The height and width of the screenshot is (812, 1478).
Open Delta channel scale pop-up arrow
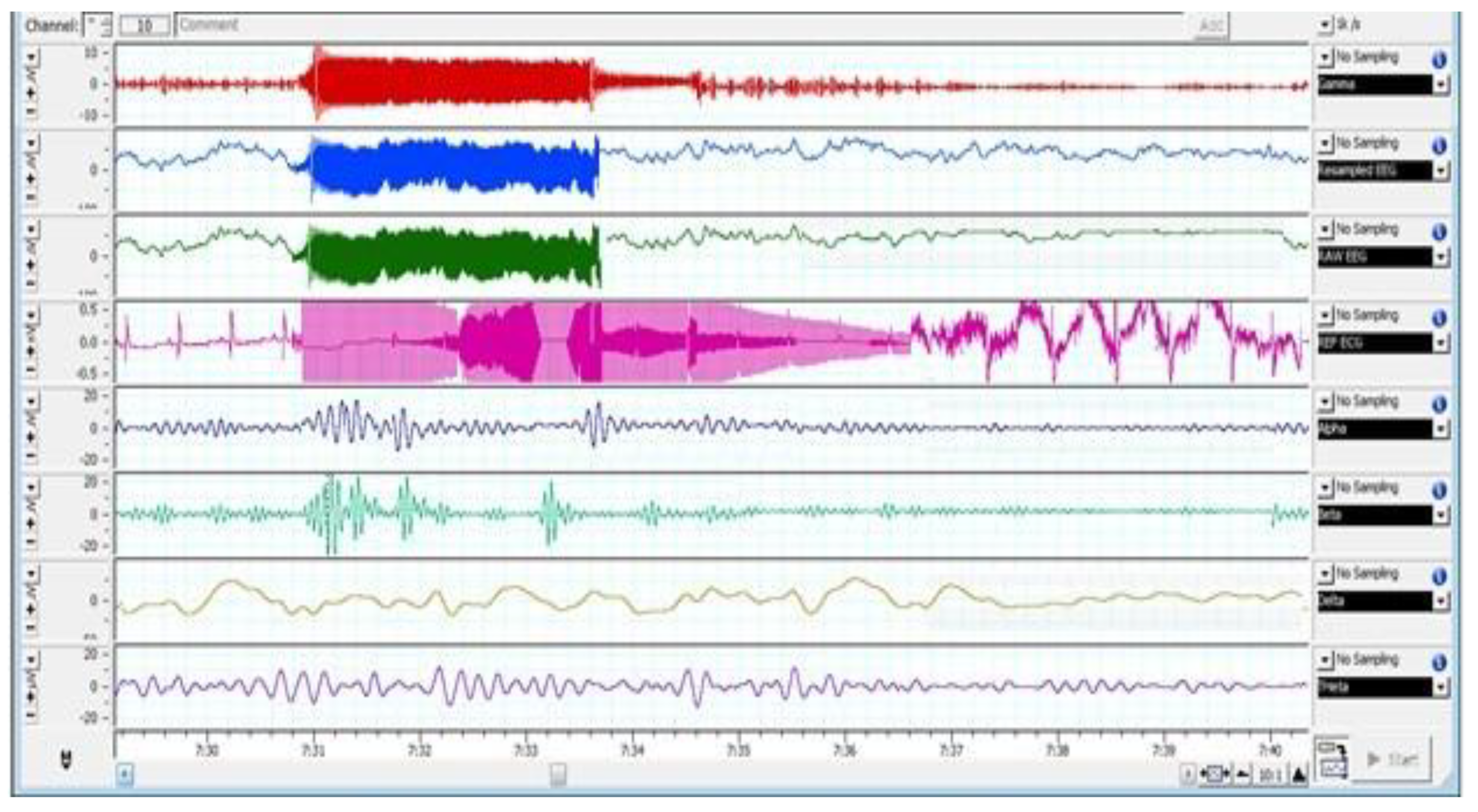point(31,573)
